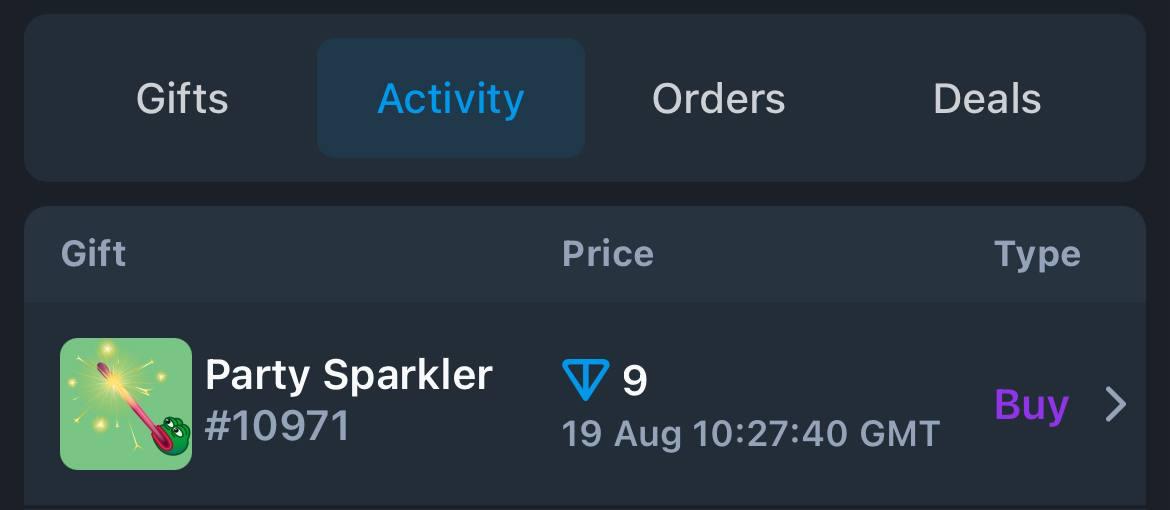Open the Orders tab
This screenshot has width=1170, height=510.
719,99
